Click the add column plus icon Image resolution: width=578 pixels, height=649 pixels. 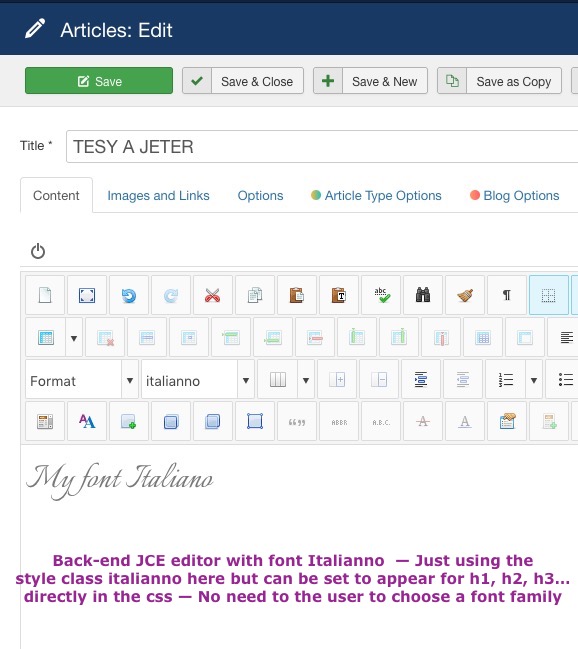337,379
